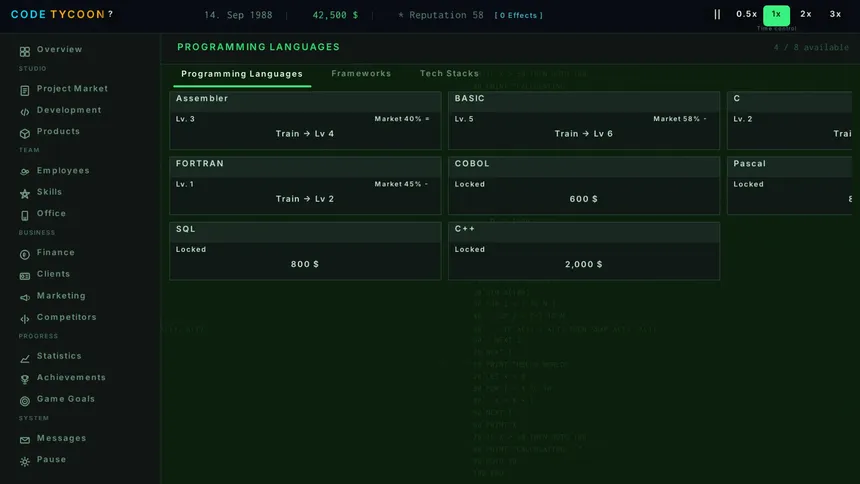The image size is (860, 484).
Task: Open the Development section
Action: [69, 110]
